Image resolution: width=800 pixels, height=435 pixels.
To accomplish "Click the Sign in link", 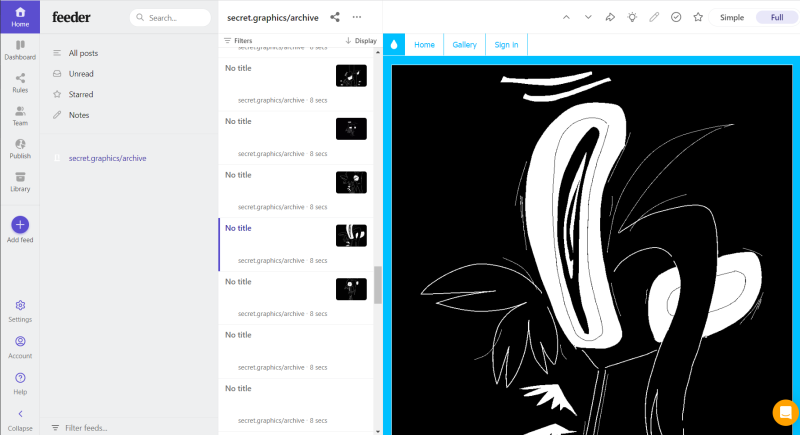I will [507, 45].
